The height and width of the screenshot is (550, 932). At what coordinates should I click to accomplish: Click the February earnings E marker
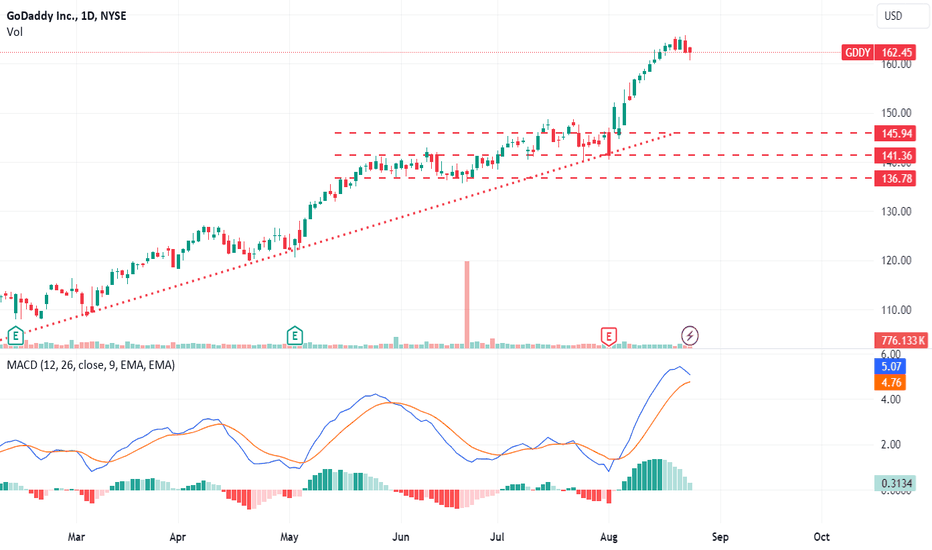point(15,336)
